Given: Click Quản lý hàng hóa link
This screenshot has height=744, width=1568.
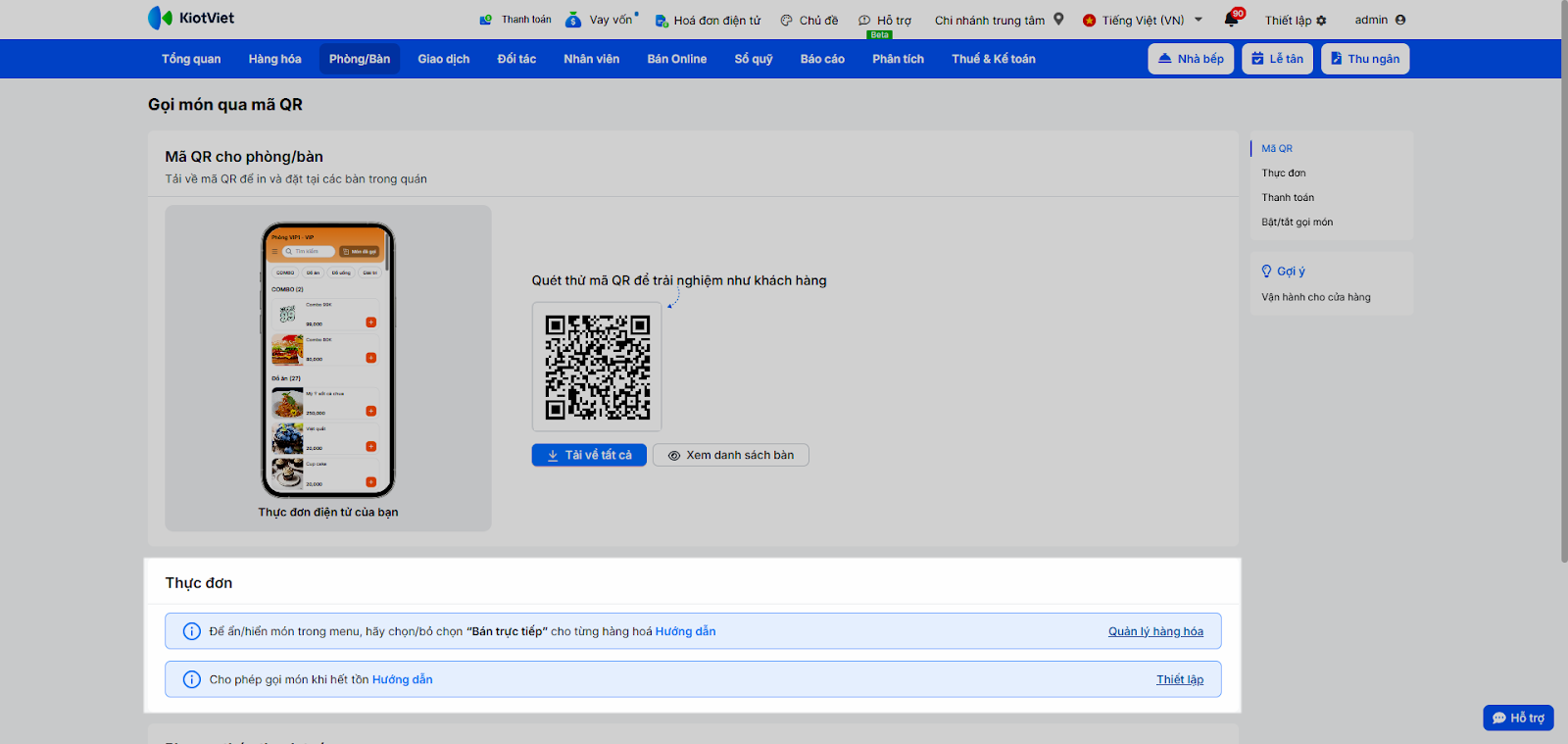Looking at the screenshot, I should pos(1155,631).
